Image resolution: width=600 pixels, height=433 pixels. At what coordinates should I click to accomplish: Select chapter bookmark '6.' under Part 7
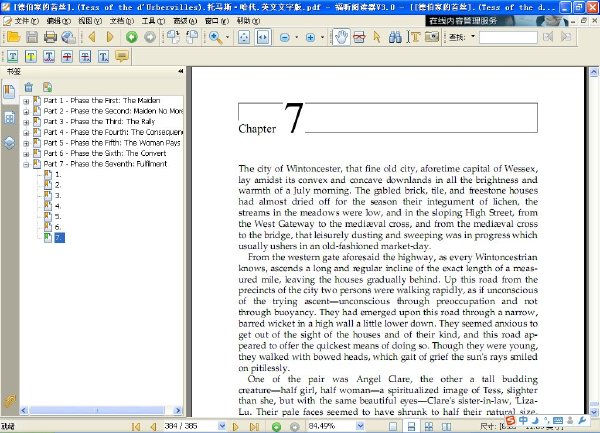(x=58, y=227)
